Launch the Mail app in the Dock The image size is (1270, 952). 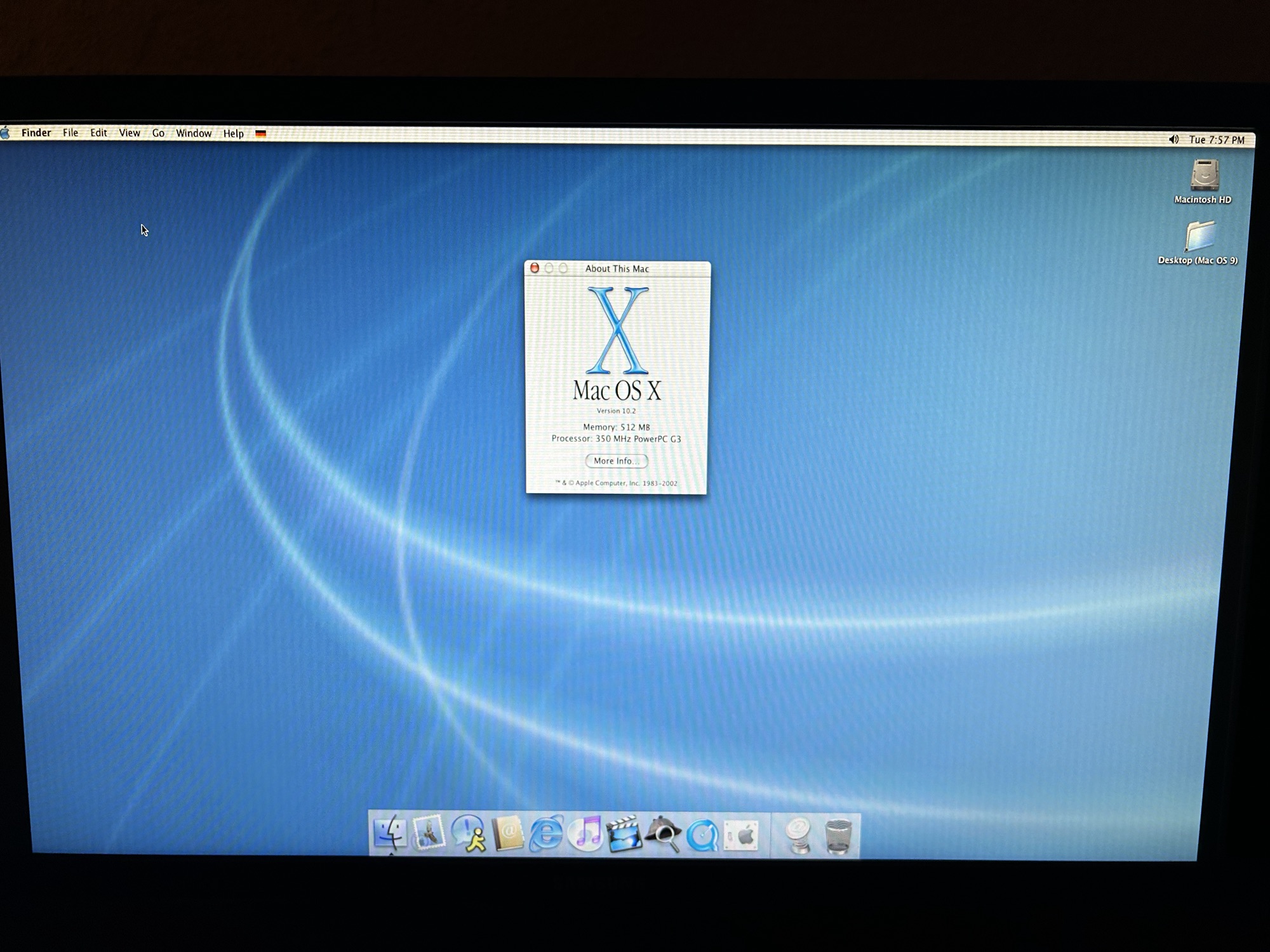tap(429, 833)
